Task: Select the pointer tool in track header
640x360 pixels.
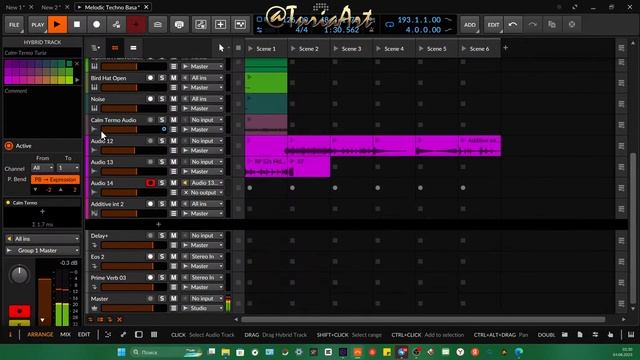Action: [x=221, y=48]
